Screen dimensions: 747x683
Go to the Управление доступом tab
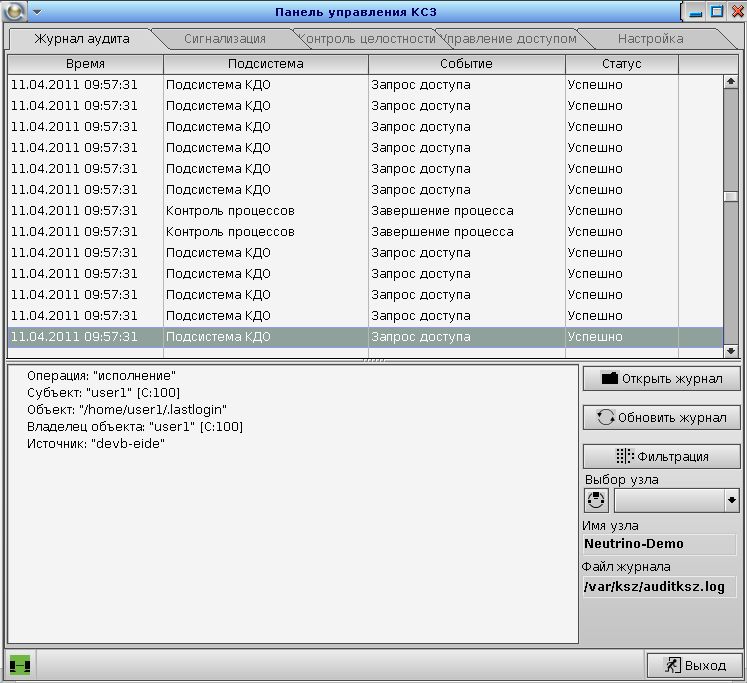click(x=509, y=39)
